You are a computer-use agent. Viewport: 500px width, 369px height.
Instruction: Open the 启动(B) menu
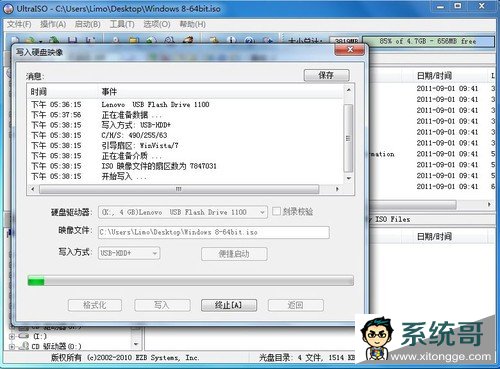click(x=87, y=24)
